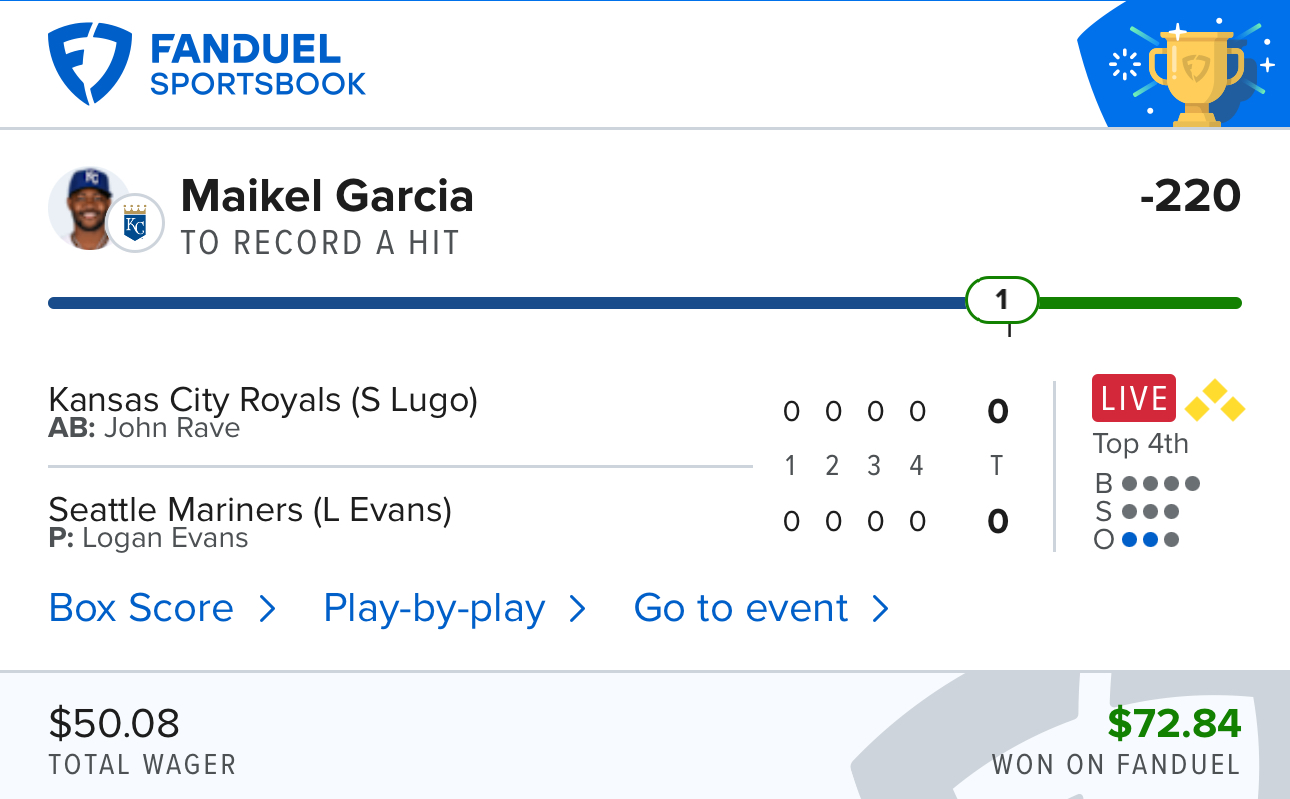This screenshot has height=799, width=1290.
Task: Open the Play-by-play link
Action: 434,608
